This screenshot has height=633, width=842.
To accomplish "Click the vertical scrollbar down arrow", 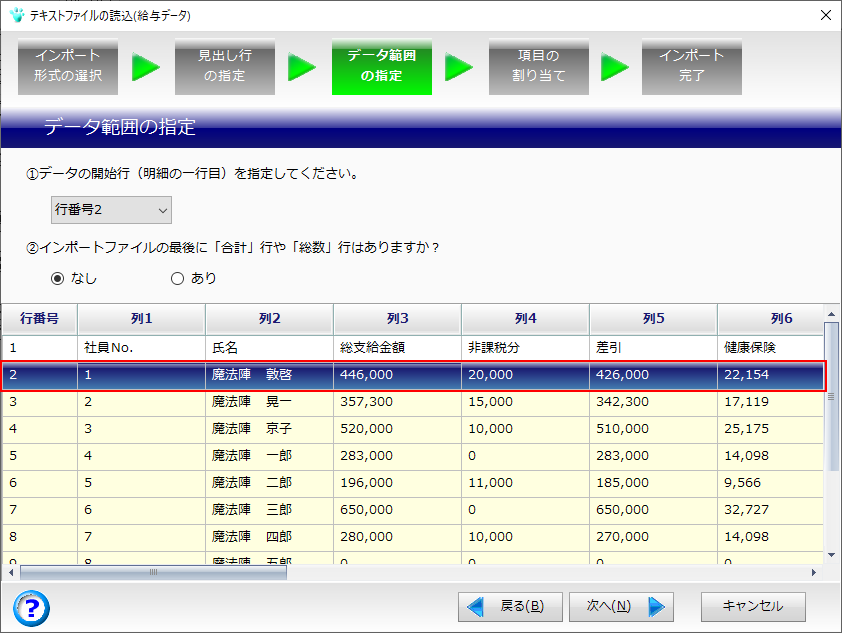I will click(831, 553).
